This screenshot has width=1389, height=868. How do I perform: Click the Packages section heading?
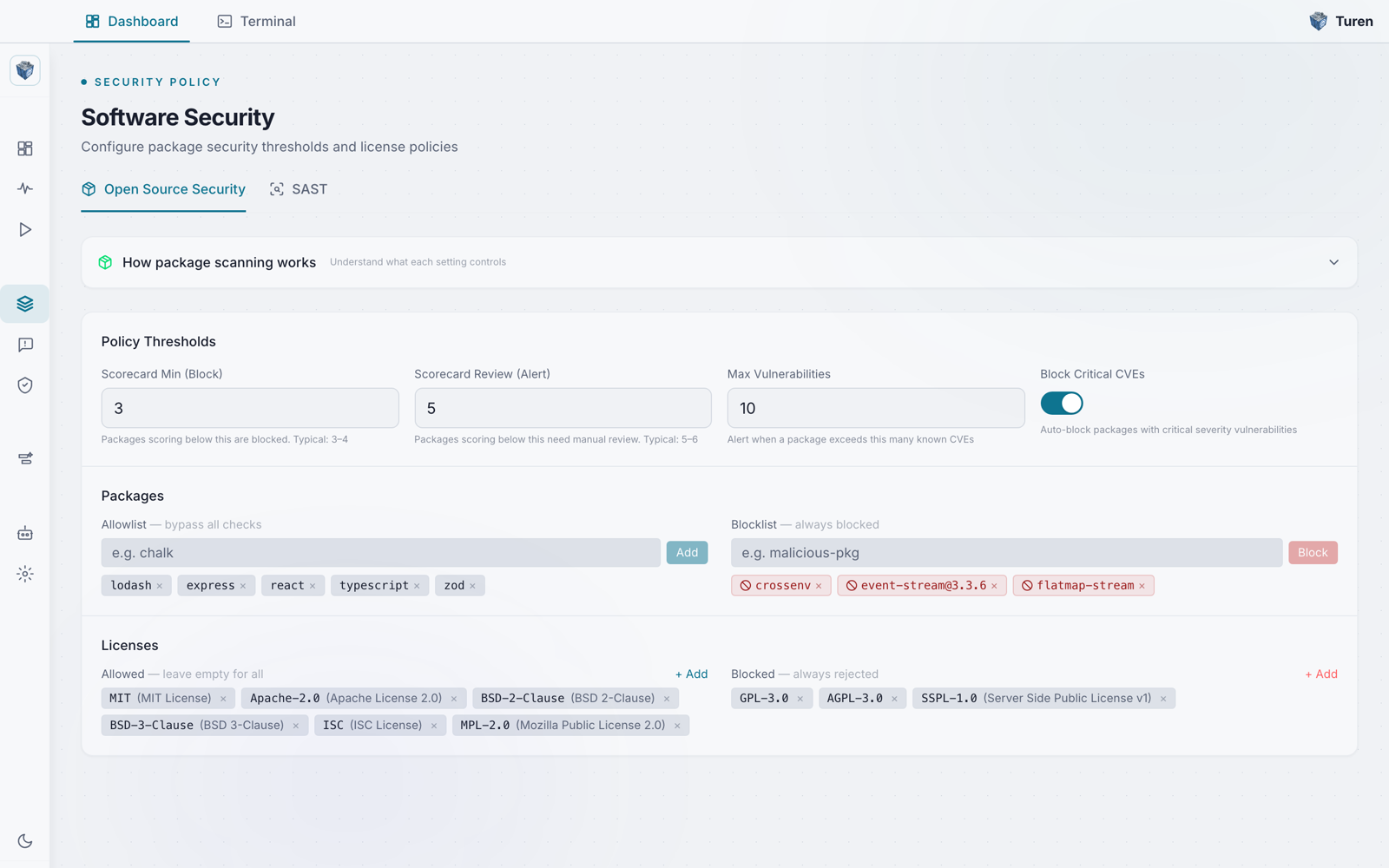pos(133,496)
